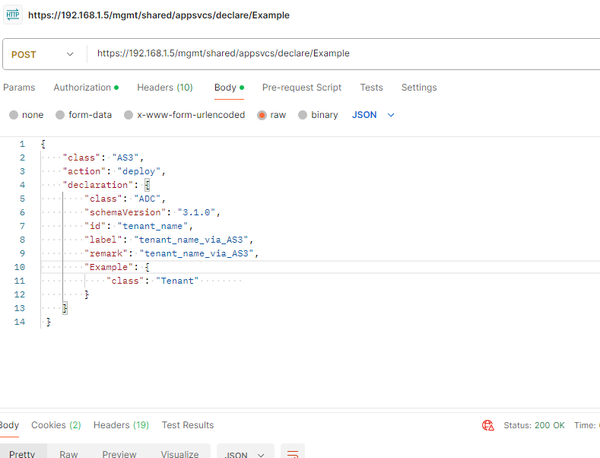This screenshot has height=458, width=600.
Task: Open the request Headers (10) tab
Action: coord(164,88)
